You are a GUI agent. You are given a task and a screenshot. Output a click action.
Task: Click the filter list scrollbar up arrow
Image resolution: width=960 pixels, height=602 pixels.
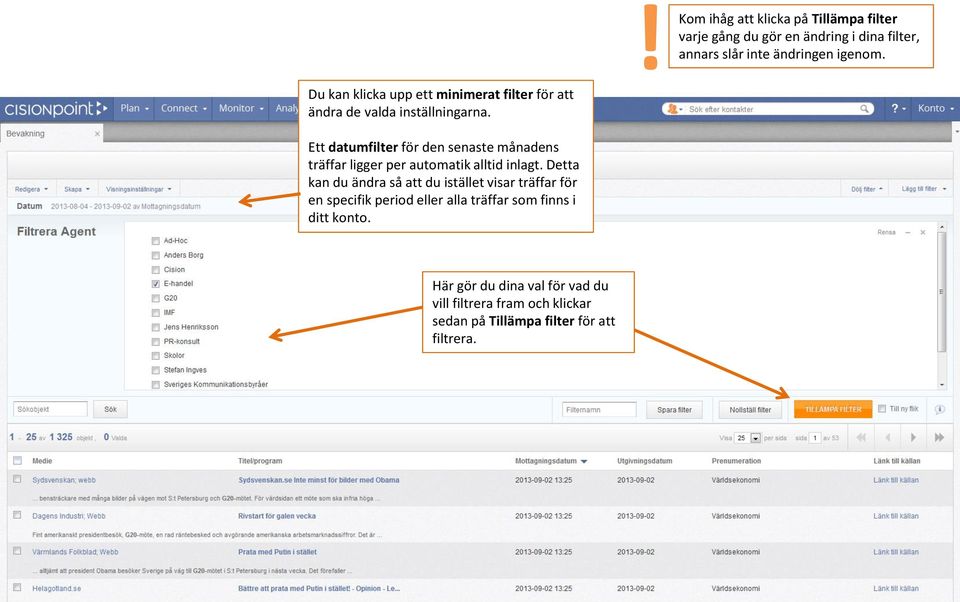[942, 228]
